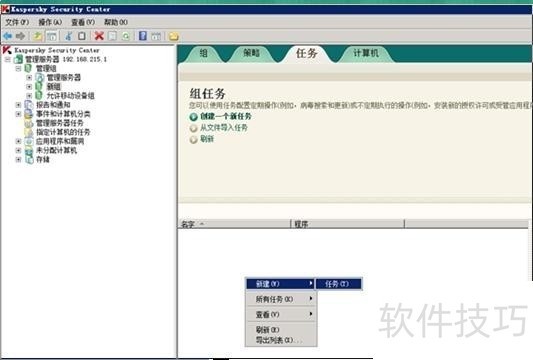Select the Kaspersky Security Center root icon
This screenshot has width=533, height=360.
click(7, 50)
